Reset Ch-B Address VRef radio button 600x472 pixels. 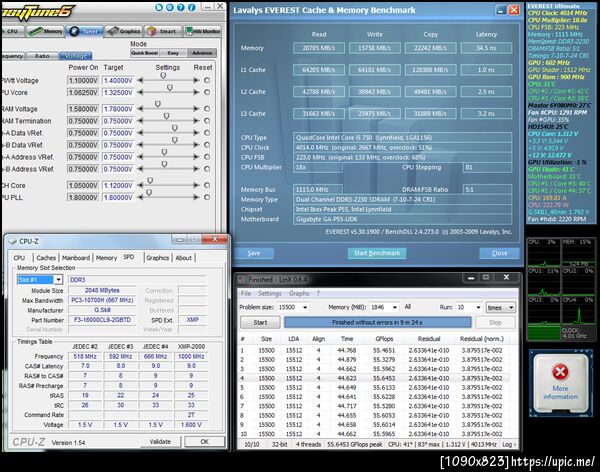point(207,169)
